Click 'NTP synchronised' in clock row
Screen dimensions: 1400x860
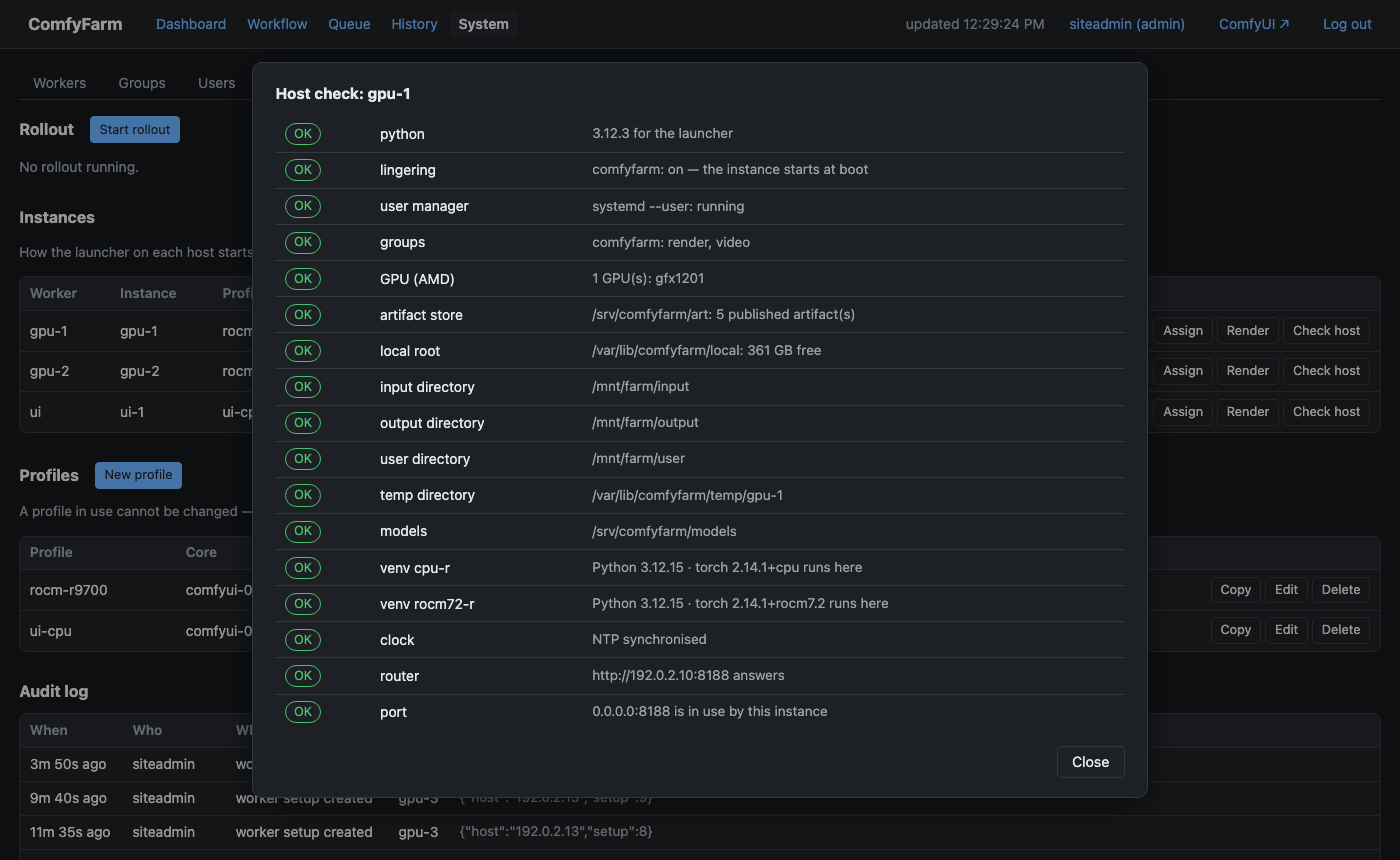[x=649, y=639]
